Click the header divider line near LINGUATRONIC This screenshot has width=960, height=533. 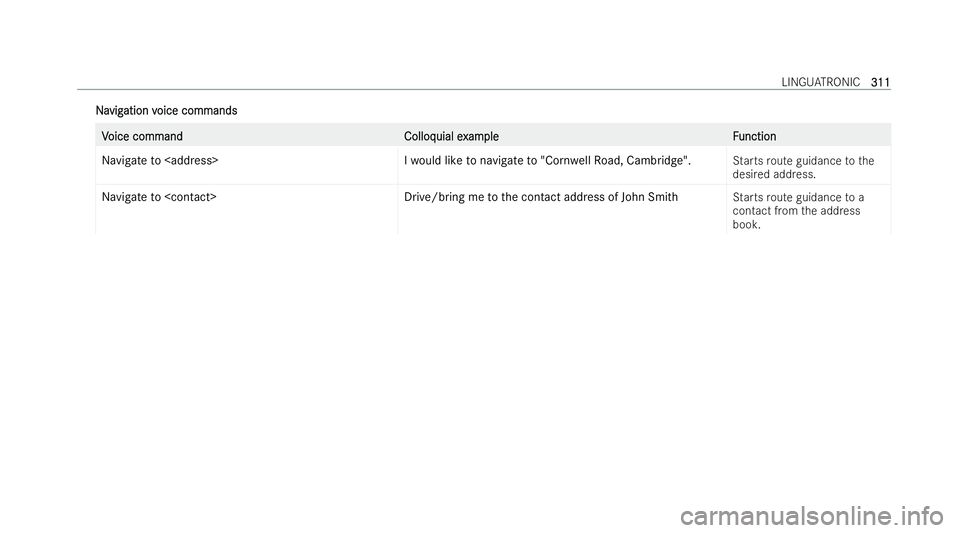(x=484, y=90)
